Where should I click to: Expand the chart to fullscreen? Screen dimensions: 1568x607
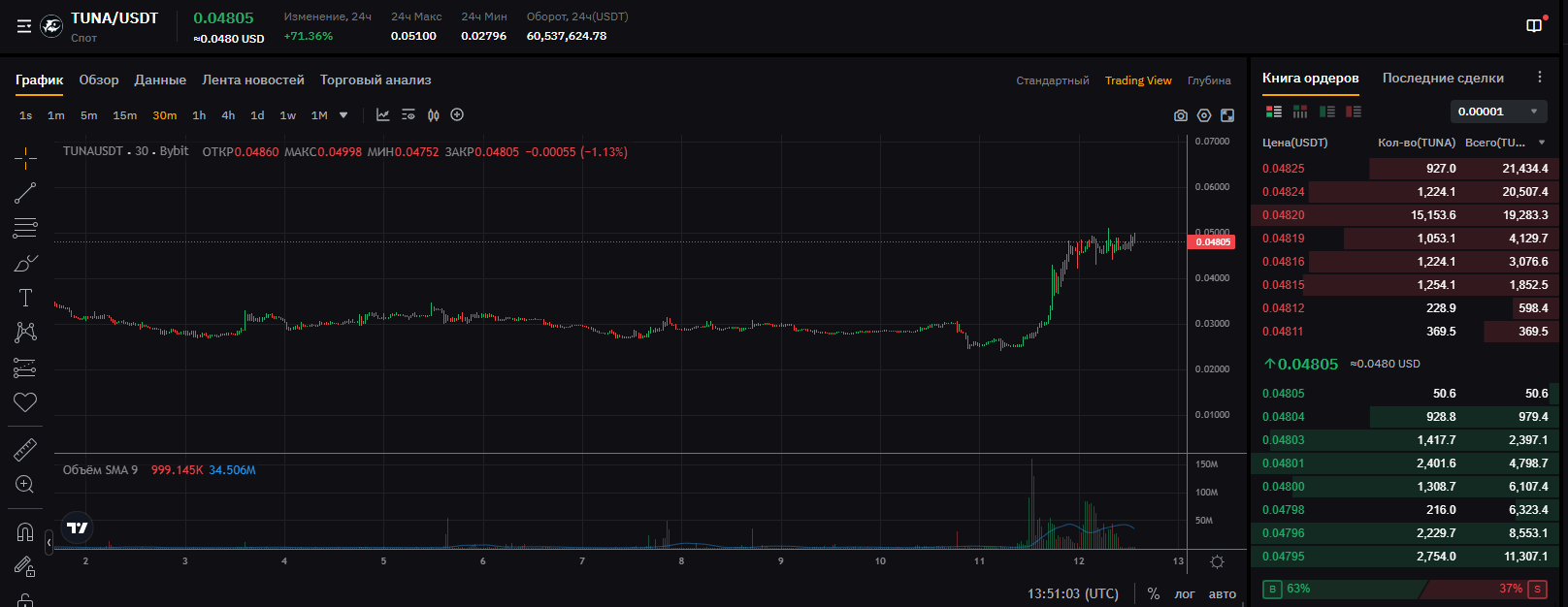tap(1227, 115)
